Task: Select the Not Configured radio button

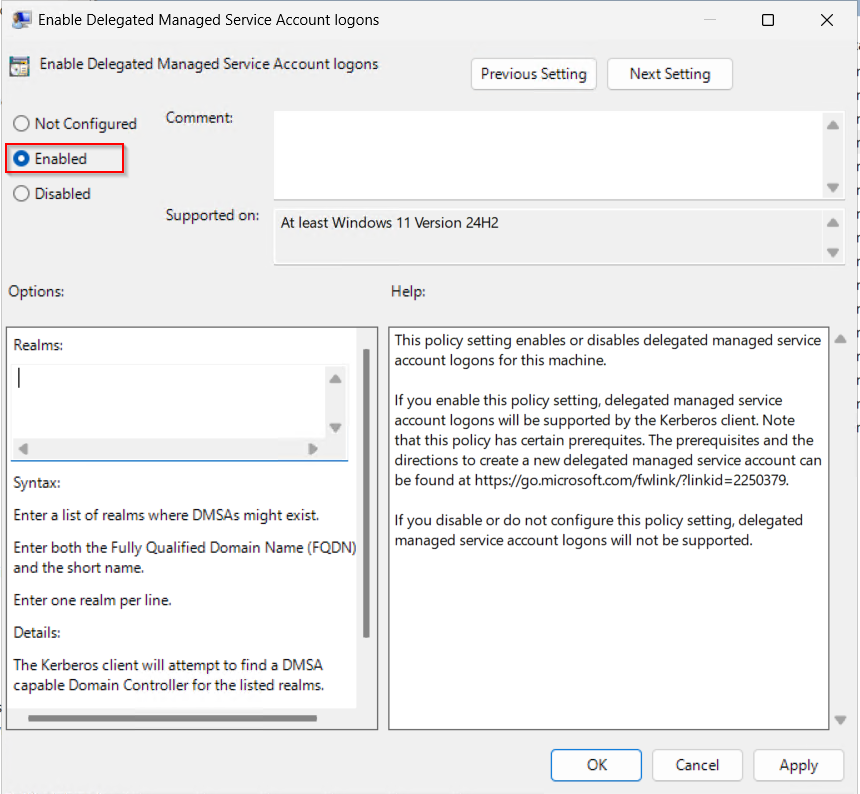Action: pos(21,123)
